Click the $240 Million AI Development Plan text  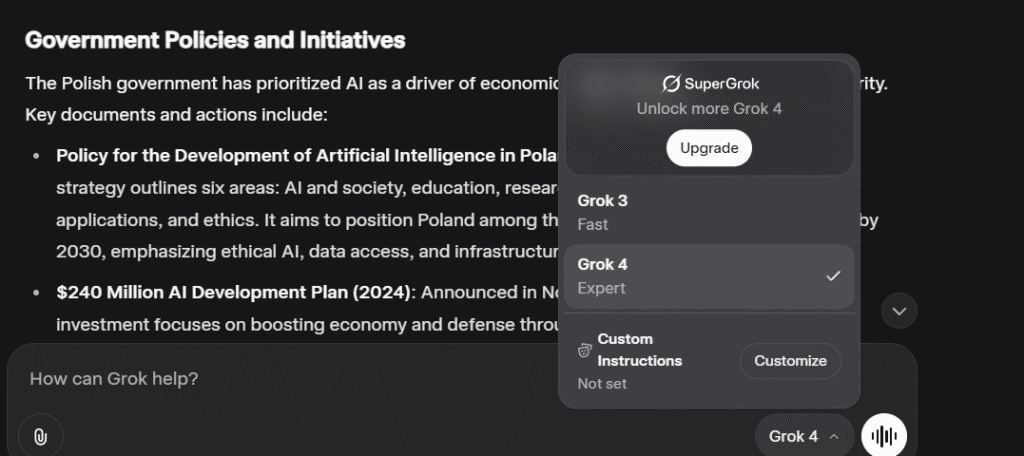point(233,292)
